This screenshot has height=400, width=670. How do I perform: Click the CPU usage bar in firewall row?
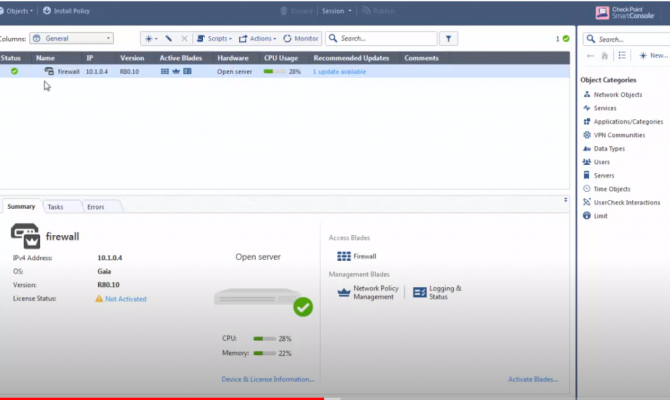(275, 71)
